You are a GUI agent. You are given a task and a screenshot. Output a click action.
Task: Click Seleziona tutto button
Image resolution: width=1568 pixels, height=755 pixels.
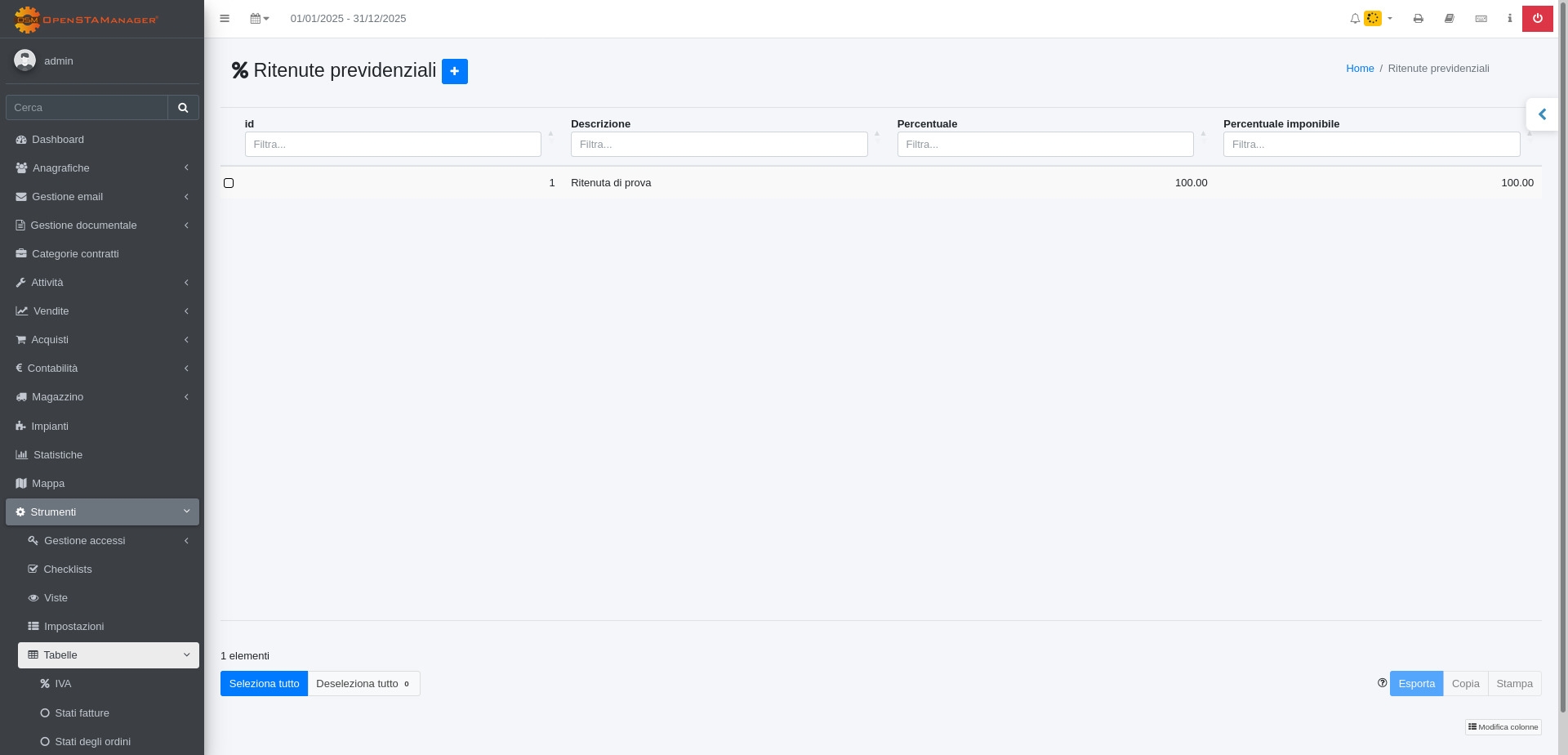pyautogui.click(x=264, y=684)
